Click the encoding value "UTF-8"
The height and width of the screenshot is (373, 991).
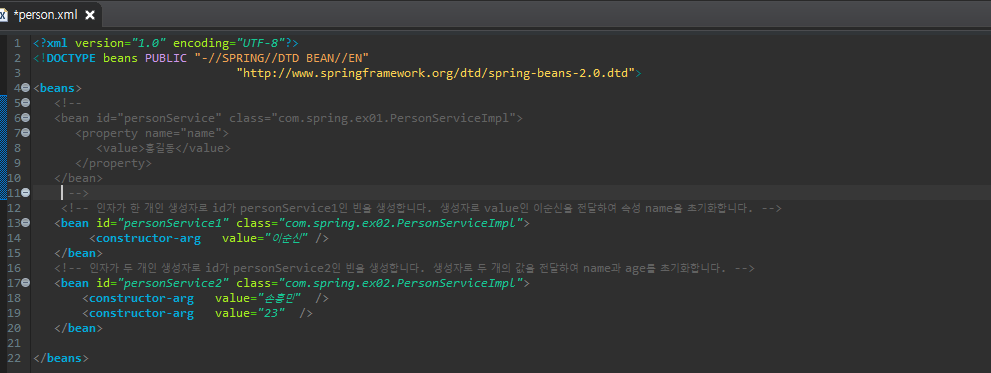pyautogui.click(x=260, y=43)
